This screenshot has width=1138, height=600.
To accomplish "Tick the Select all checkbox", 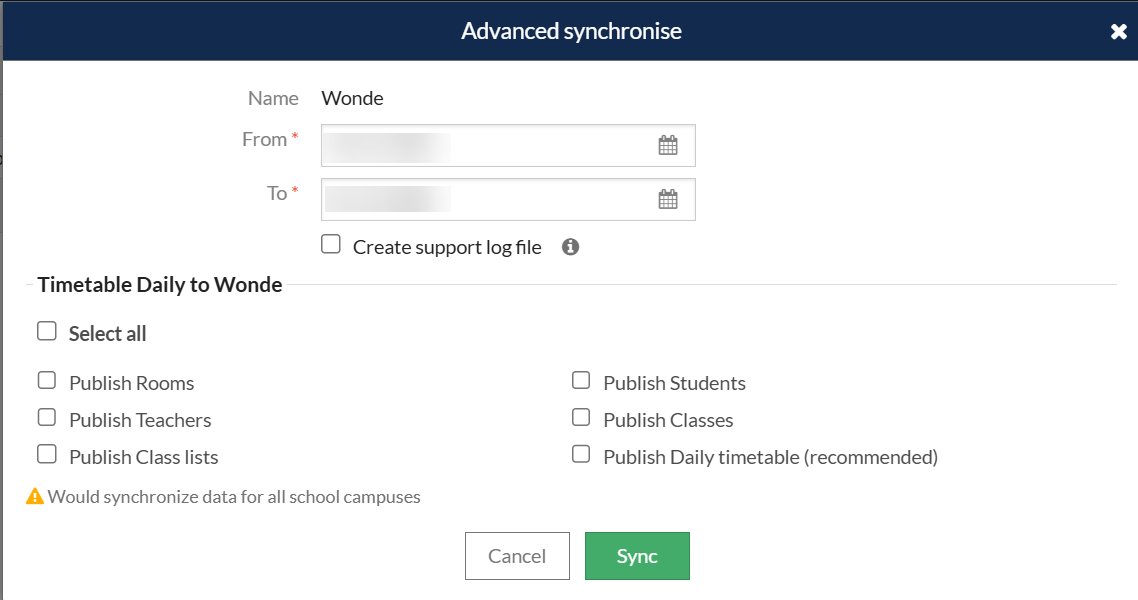I will coord(47,332).
